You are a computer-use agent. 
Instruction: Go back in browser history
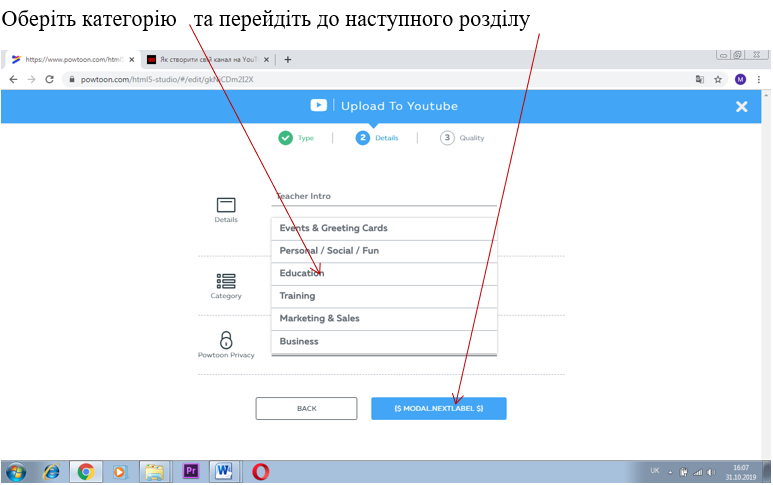[x=13, y=79]
